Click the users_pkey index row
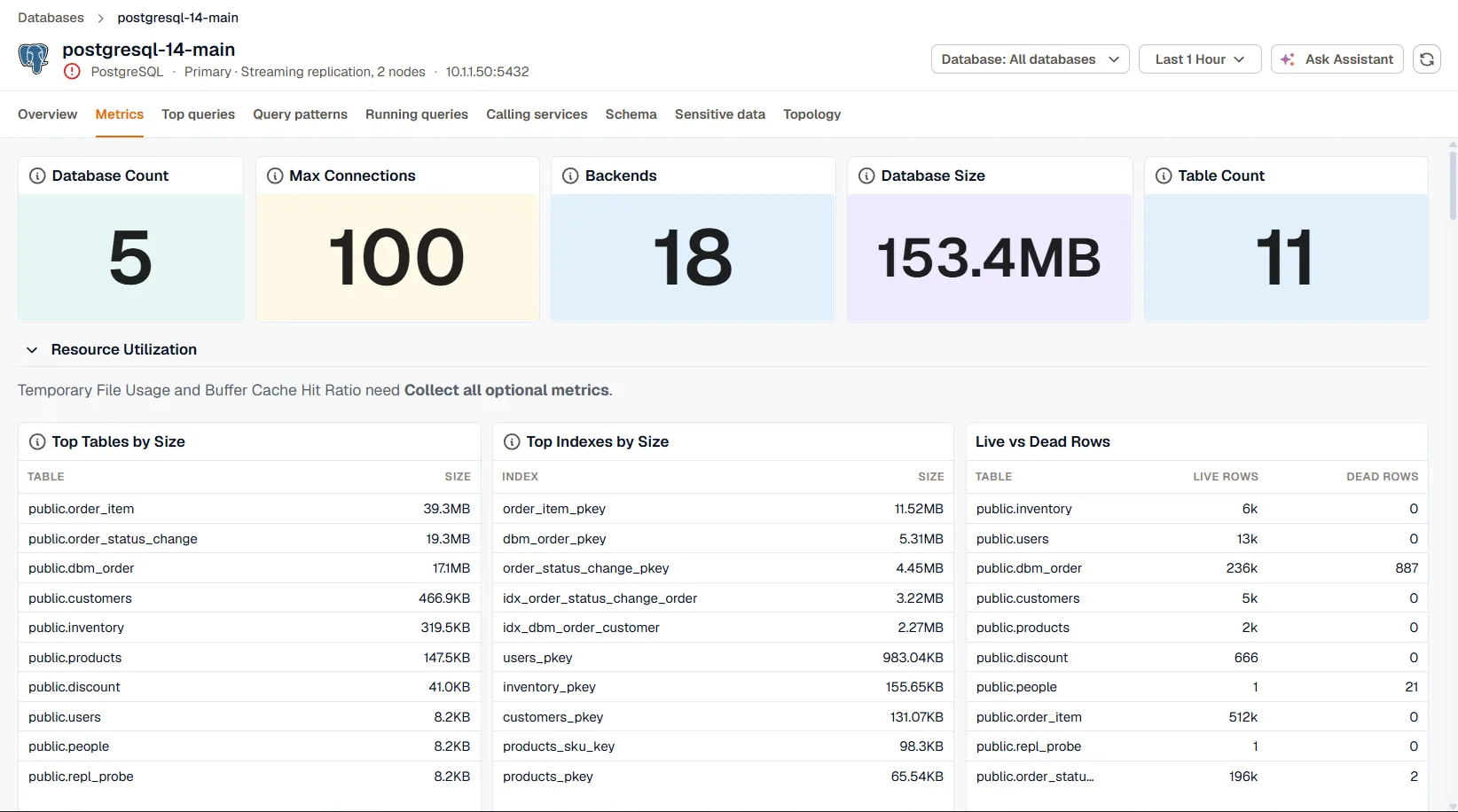This screenshot has width=1458, height=812. click(x=723, y=658)
